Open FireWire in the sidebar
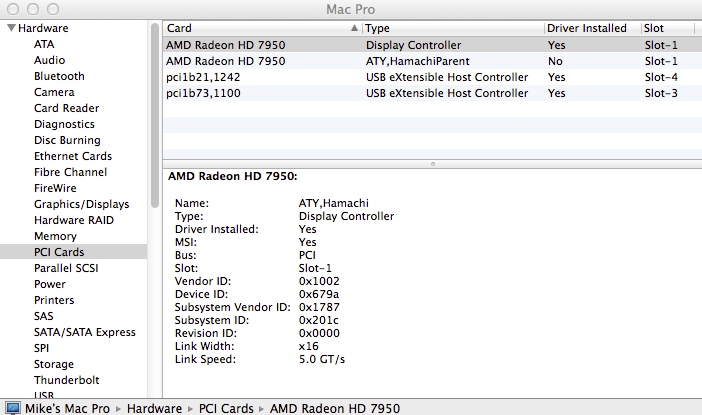702x415 pixels. (55, 188)
